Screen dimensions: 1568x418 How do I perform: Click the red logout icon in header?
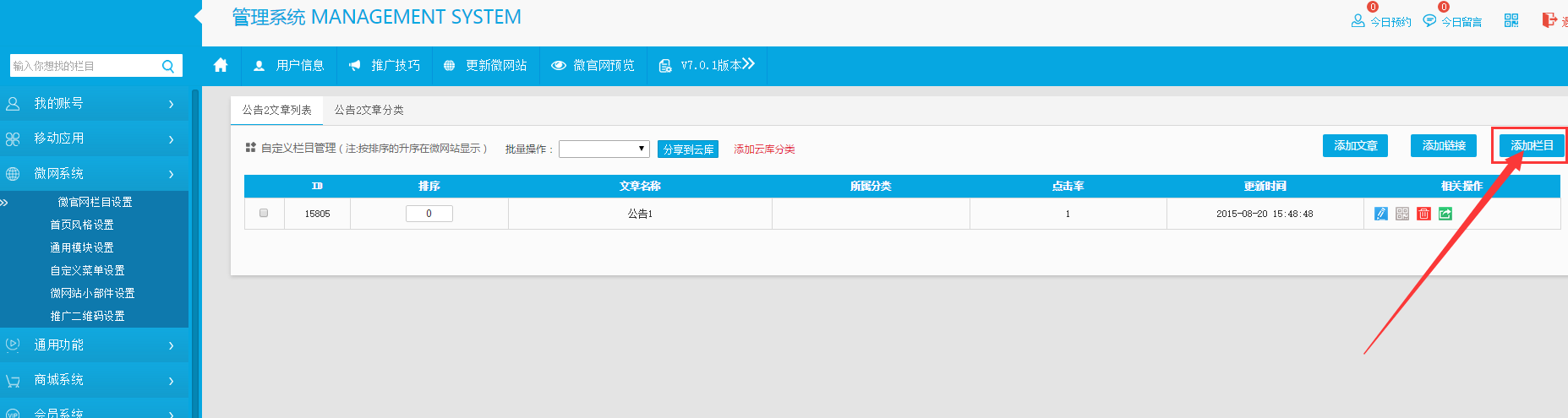click(1549, 20)
